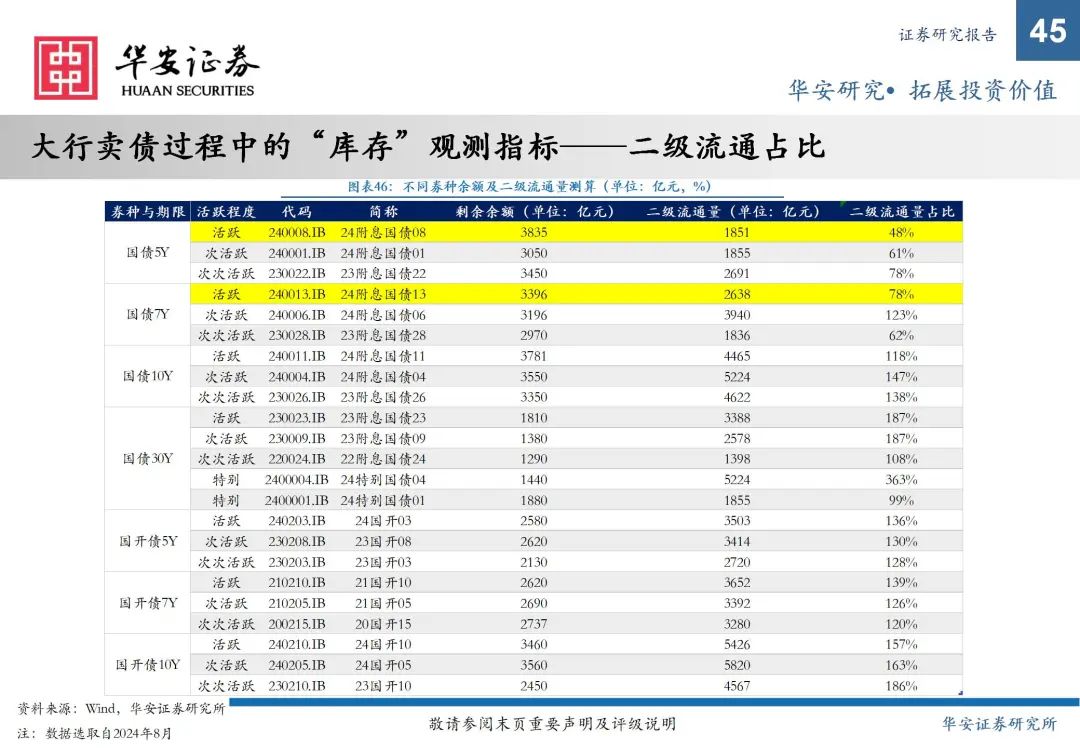Click bond code 230022.IB
The height and width of the screenshot is (748, 1080).
tap(297, 273)
